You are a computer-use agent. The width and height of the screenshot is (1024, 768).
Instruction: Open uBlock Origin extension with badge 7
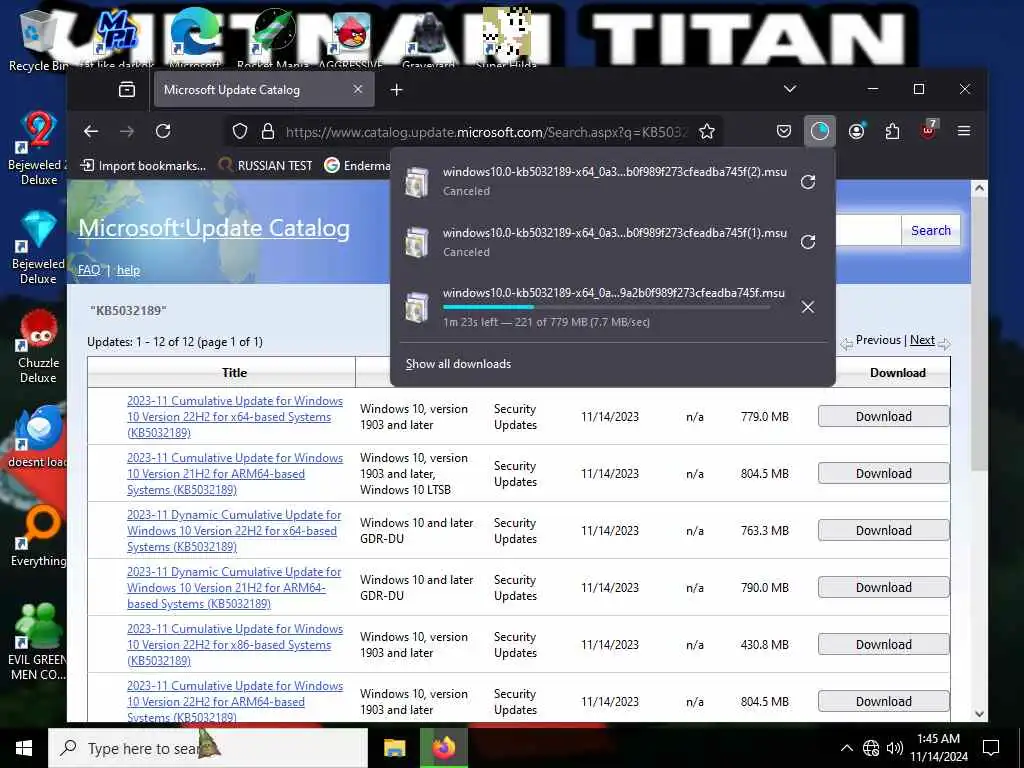coord(928,129)
